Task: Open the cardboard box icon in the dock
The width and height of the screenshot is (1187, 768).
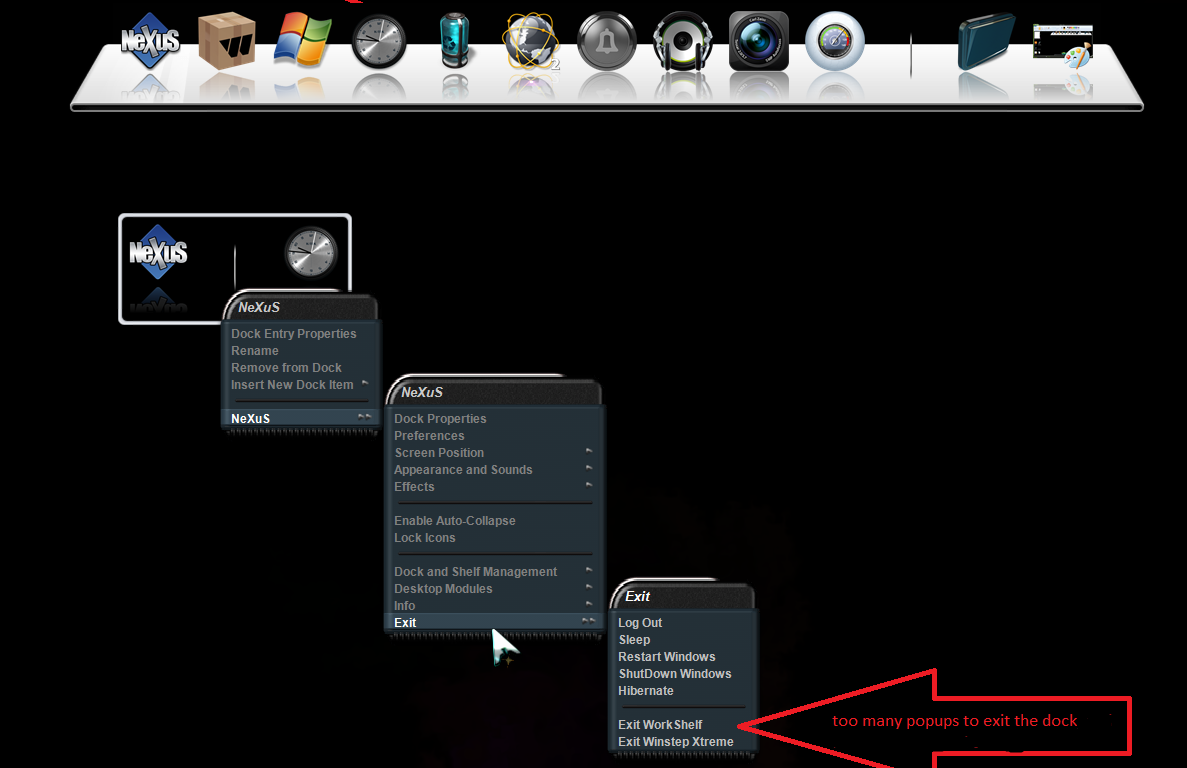Action: pyautogui.click(x=226, y=41)
